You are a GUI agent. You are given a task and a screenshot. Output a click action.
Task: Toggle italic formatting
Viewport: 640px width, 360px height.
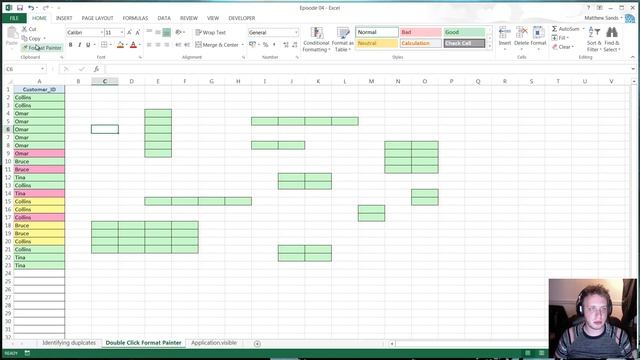[79, 44]
